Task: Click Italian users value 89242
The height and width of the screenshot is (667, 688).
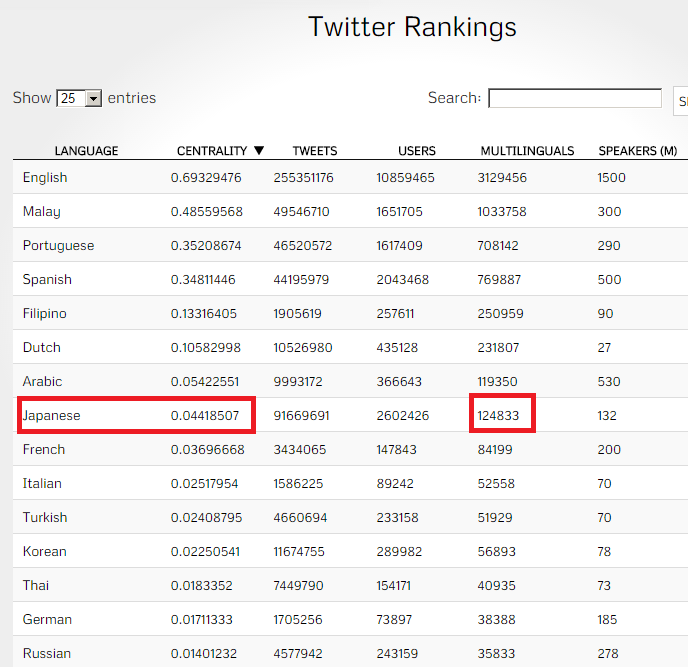Action: point(395,484)
